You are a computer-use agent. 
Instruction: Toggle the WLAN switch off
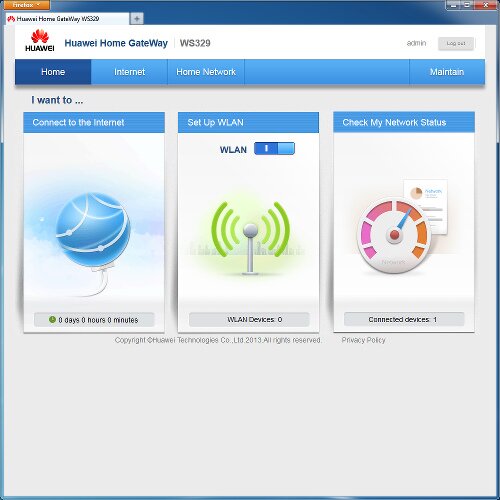[274, 149]
